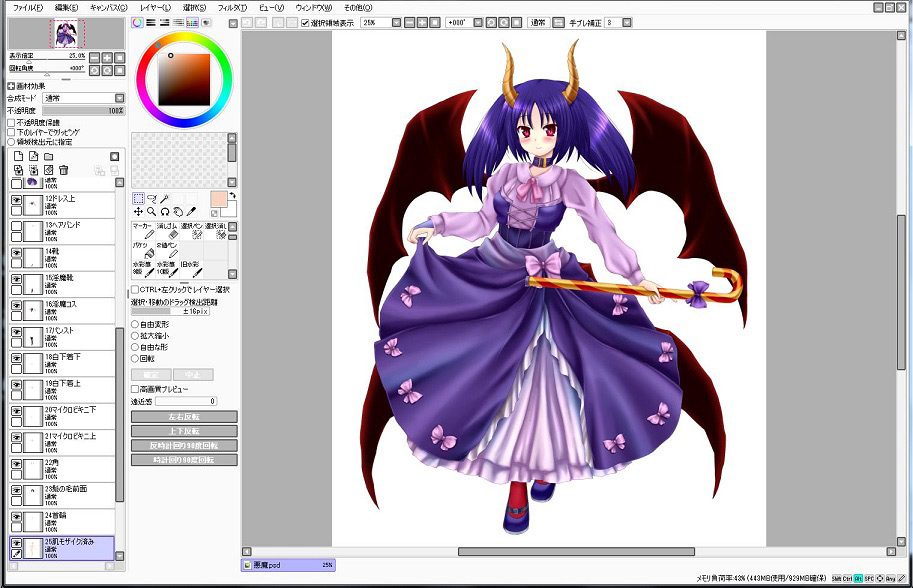Choose the マーカー (marker) brush
Image resolution: width=913 pixels, height=588 pixels.
[x=145, y=231]
